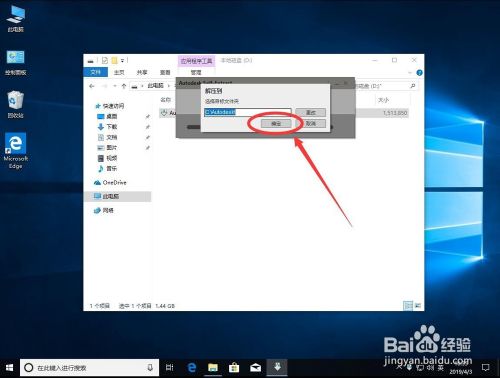The height and width of the screenshot is (378, 500).
Task: Open the 管理 ribbon tab
Action: pos(196,72)
